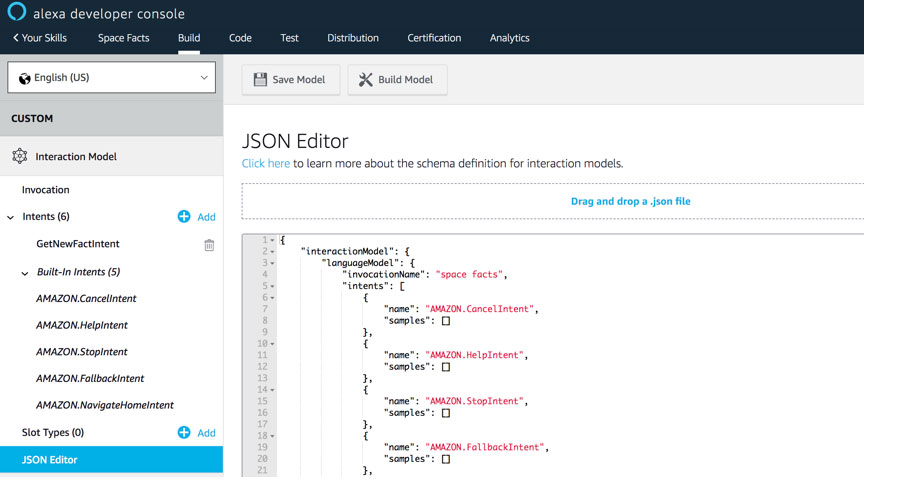This screenshot has width=912, height=494.
Task: Select AMAZON.FallbackIntent in the sidebar
Action: tap(90, 379)
